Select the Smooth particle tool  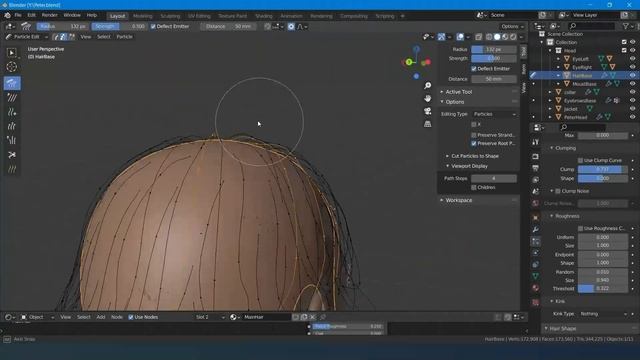[x=12, y=98]
